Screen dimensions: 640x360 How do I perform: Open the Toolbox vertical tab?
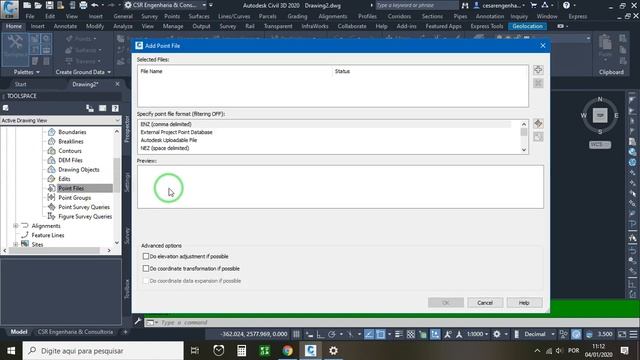pyautogui.click(x=127, y=289)
